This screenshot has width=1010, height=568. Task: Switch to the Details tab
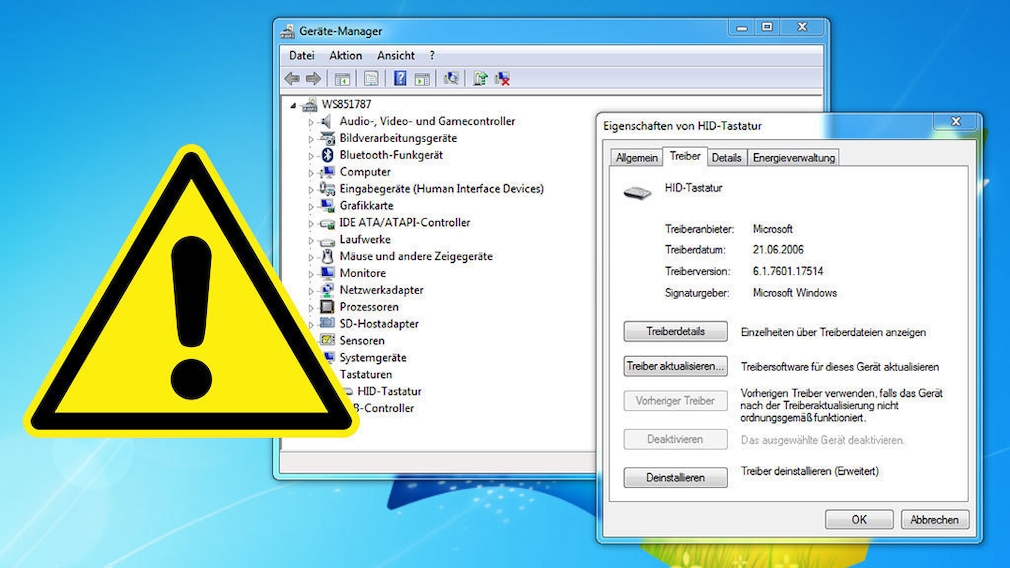point(727,158)
